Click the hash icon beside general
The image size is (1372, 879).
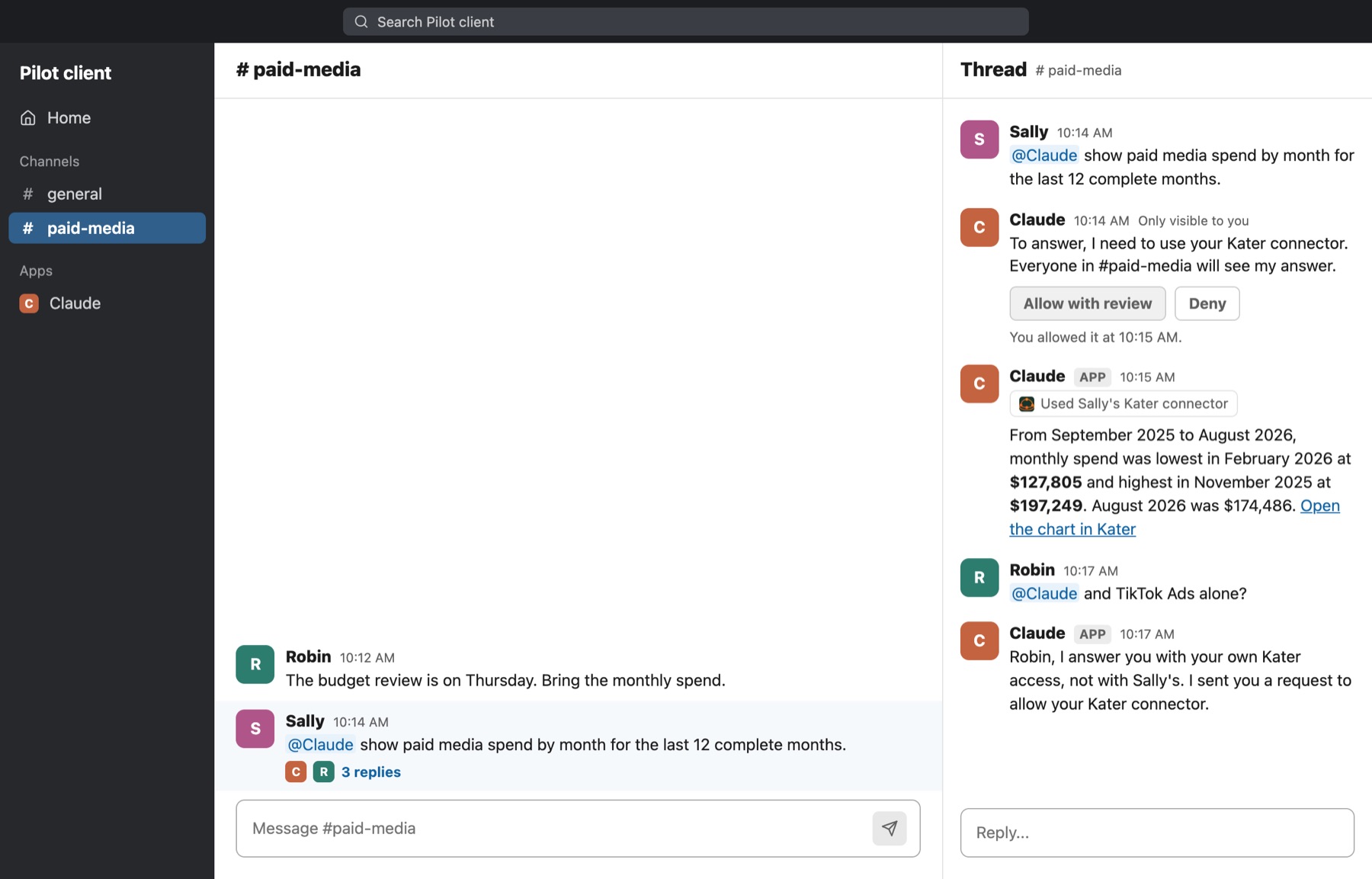28,194
